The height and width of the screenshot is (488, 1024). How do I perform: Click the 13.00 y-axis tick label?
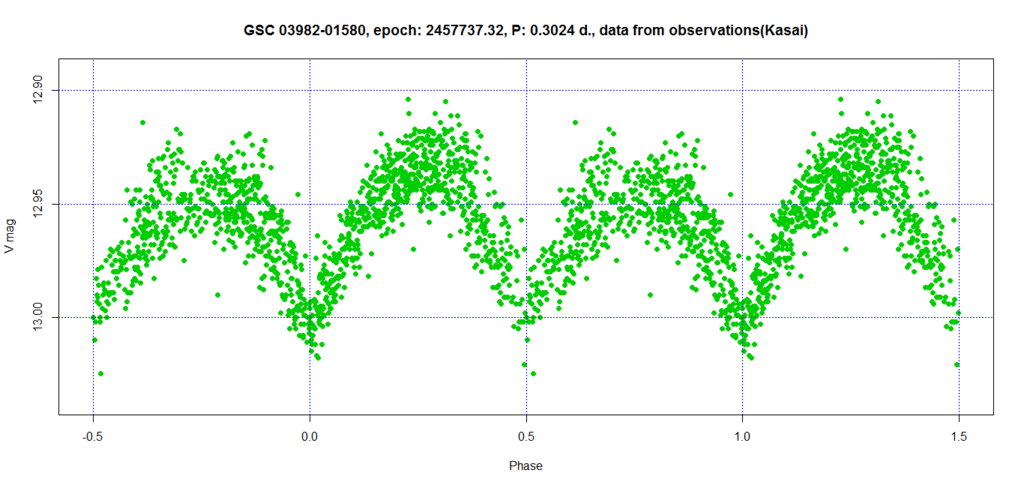(37, 317)
